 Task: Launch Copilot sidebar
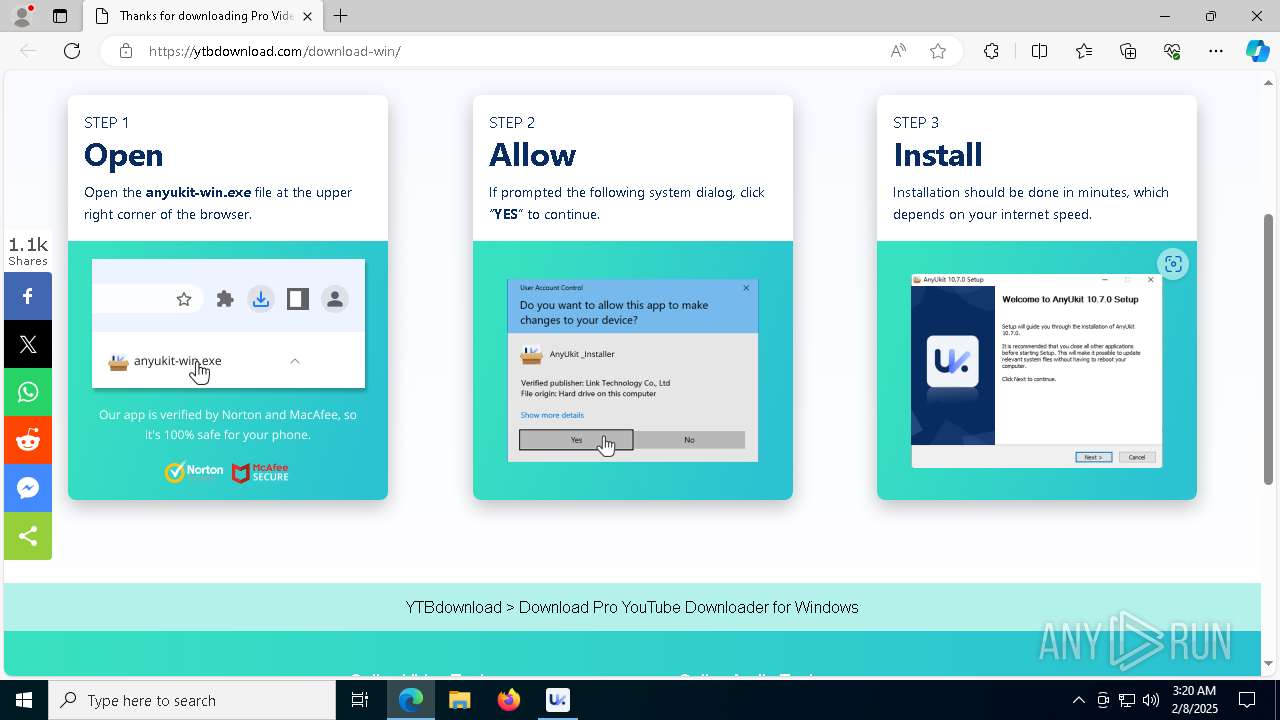pyautogui.click(x=1257, y=51)
